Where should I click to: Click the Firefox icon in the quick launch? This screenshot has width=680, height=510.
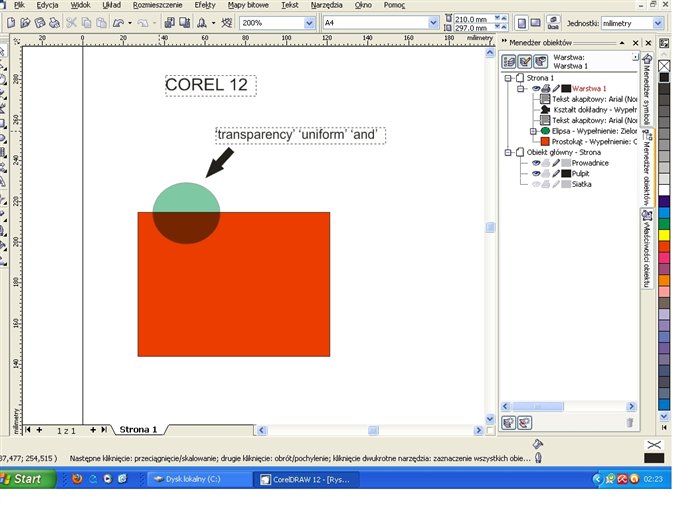(x=77, y=479)
